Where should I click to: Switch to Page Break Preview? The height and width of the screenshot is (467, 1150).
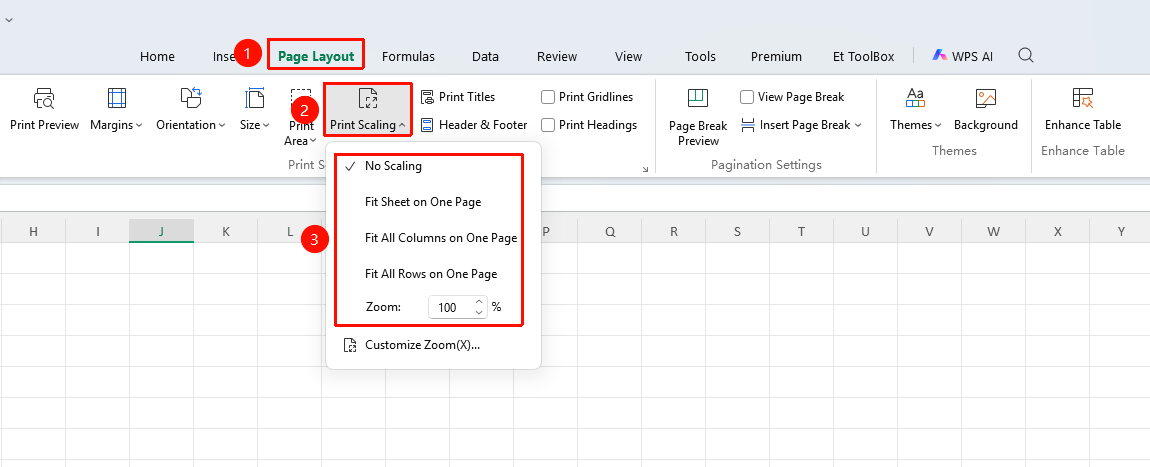point(697,117)
